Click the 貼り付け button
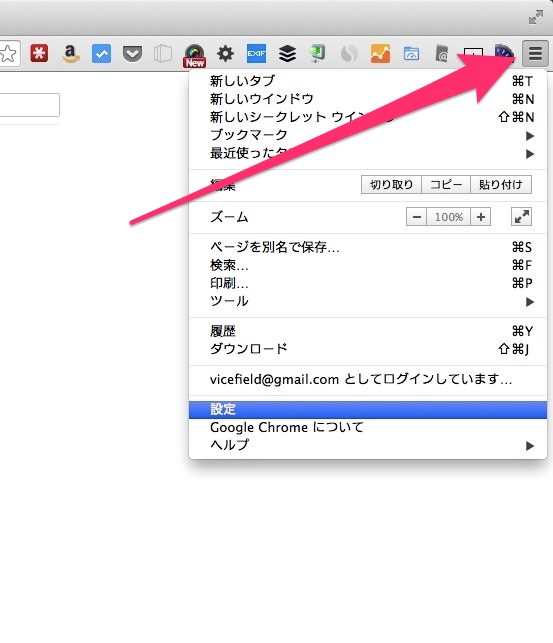The height and width of the screenshot is (643, 553). coord(501,185)
